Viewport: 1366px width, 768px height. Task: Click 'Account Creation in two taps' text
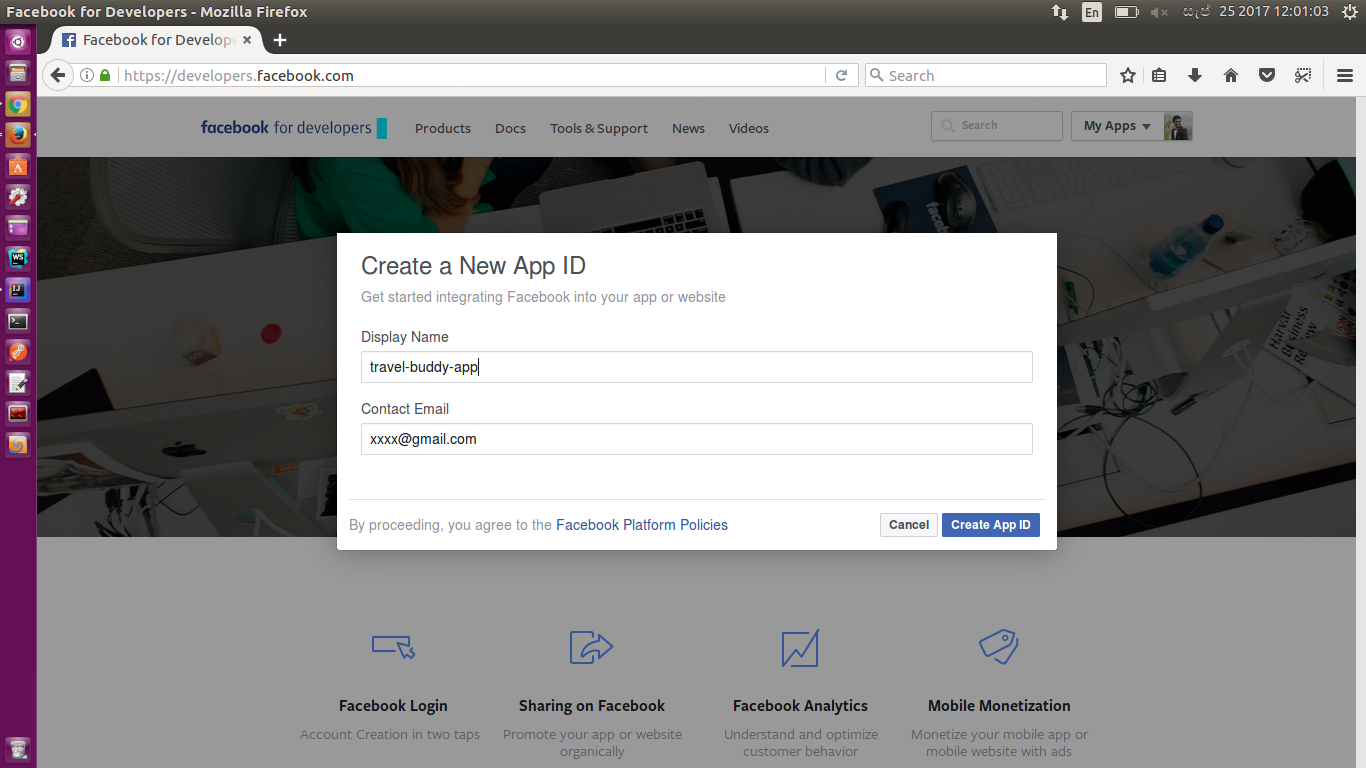(390, 735)
